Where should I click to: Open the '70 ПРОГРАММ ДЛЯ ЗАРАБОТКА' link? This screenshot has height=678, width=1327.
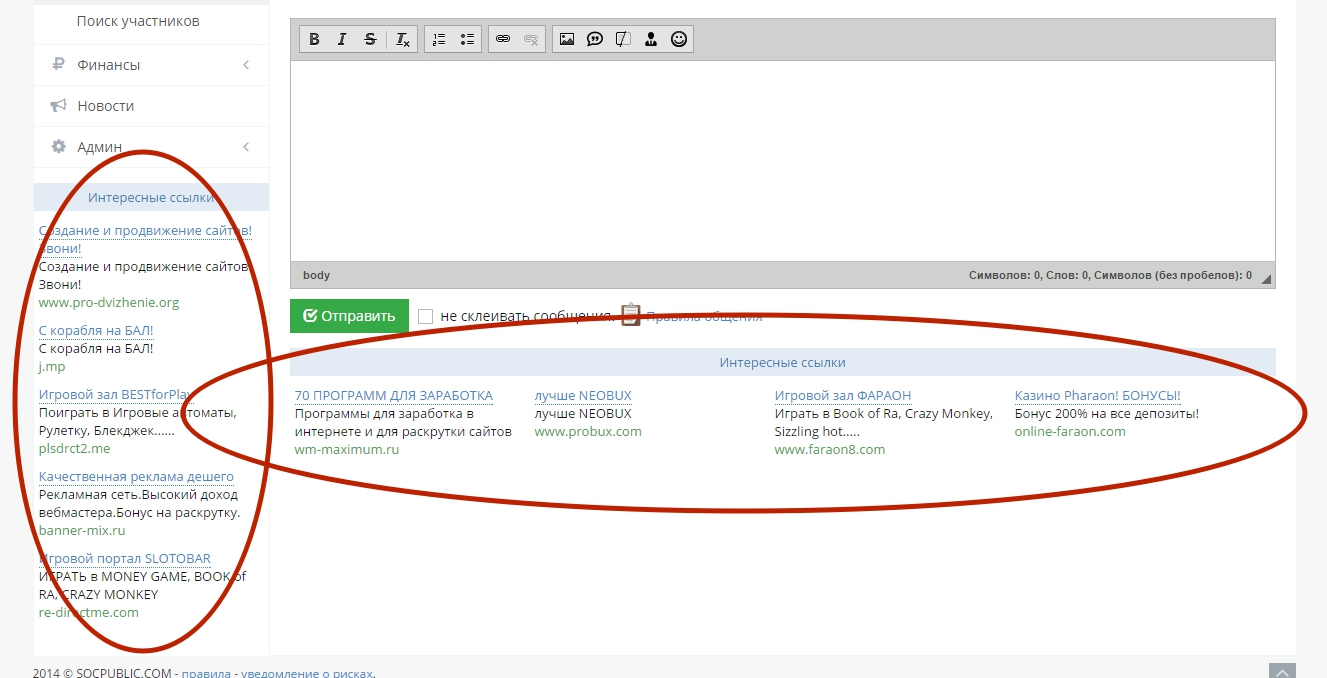click(394, 396)
